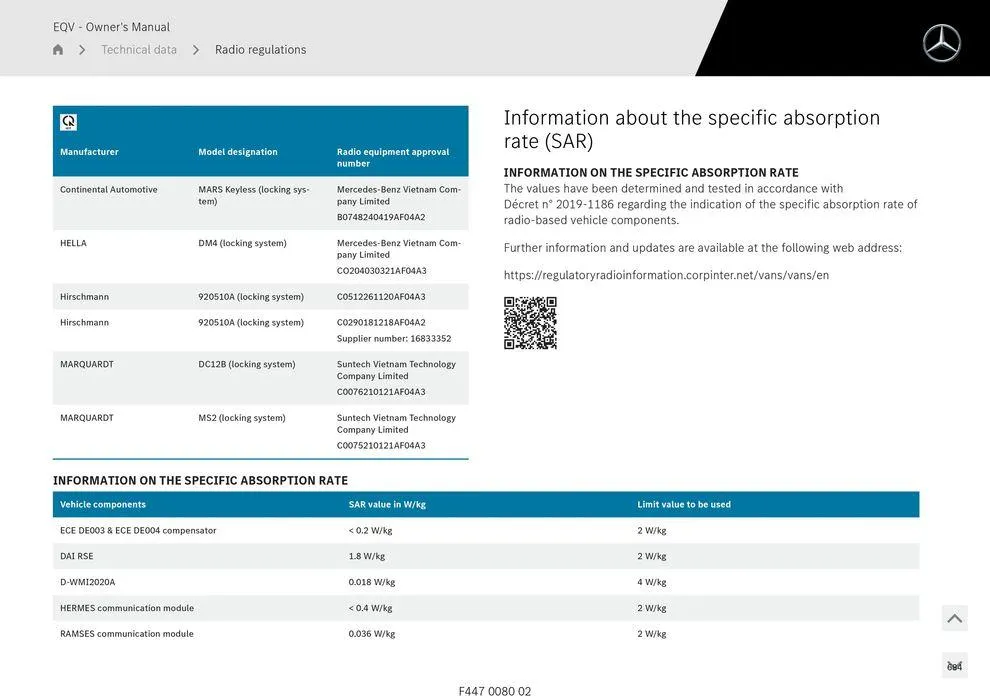Viewport: 990px width, 700px height.
Task: Click the Mercedes-Benz star logo
Action: coord(940,42)
